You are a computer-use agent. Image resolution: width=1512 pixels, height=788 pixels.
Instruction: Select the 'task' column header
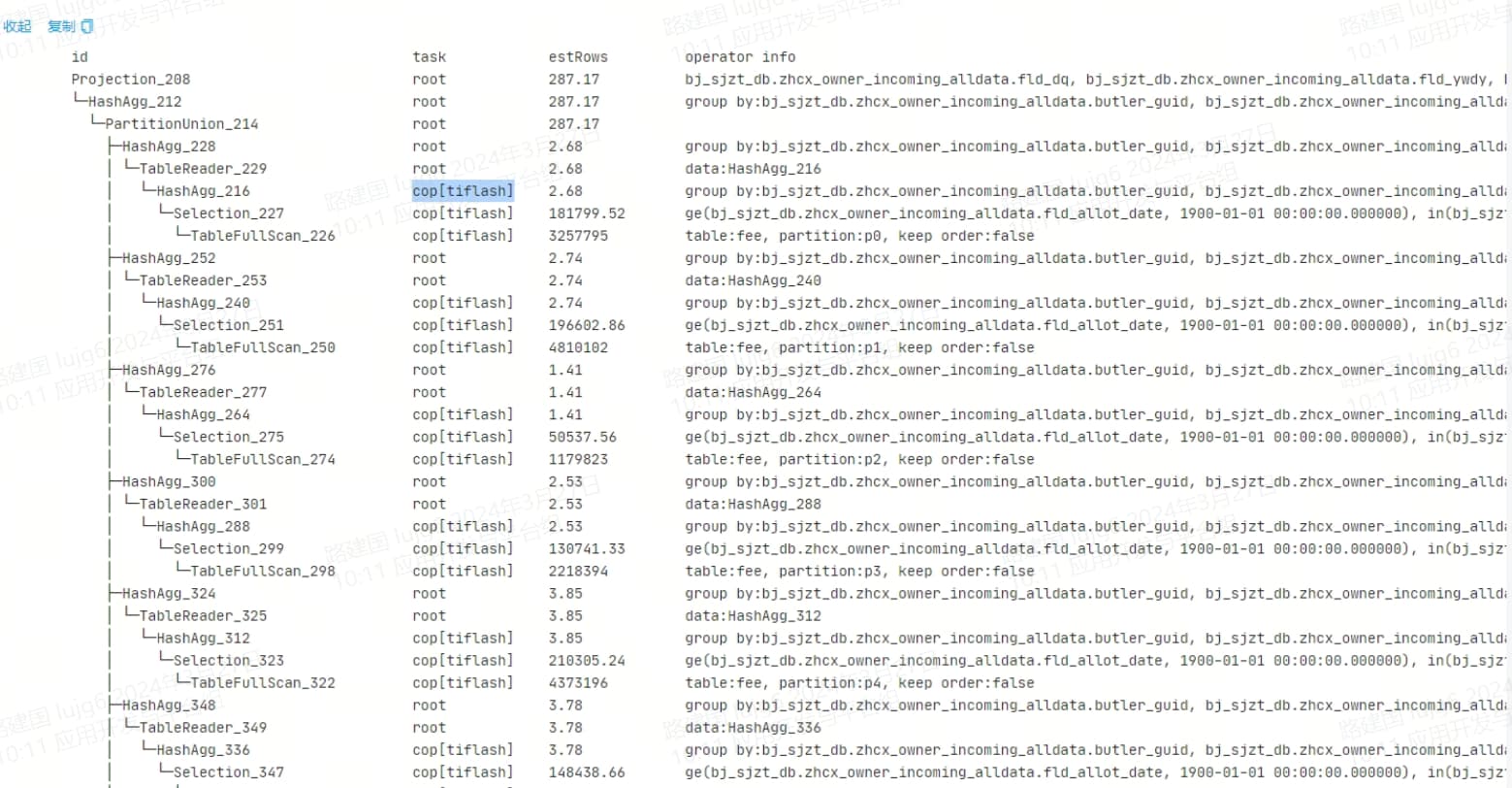[x=430, y=57]
